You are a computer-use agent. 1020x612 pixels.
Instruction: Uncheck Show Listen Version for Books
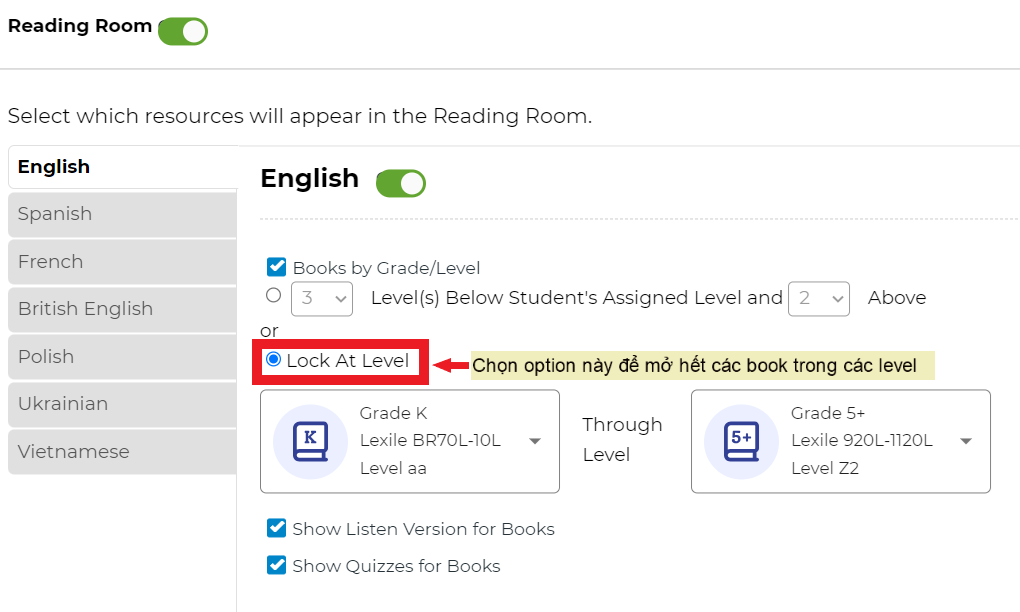(276, 528)
